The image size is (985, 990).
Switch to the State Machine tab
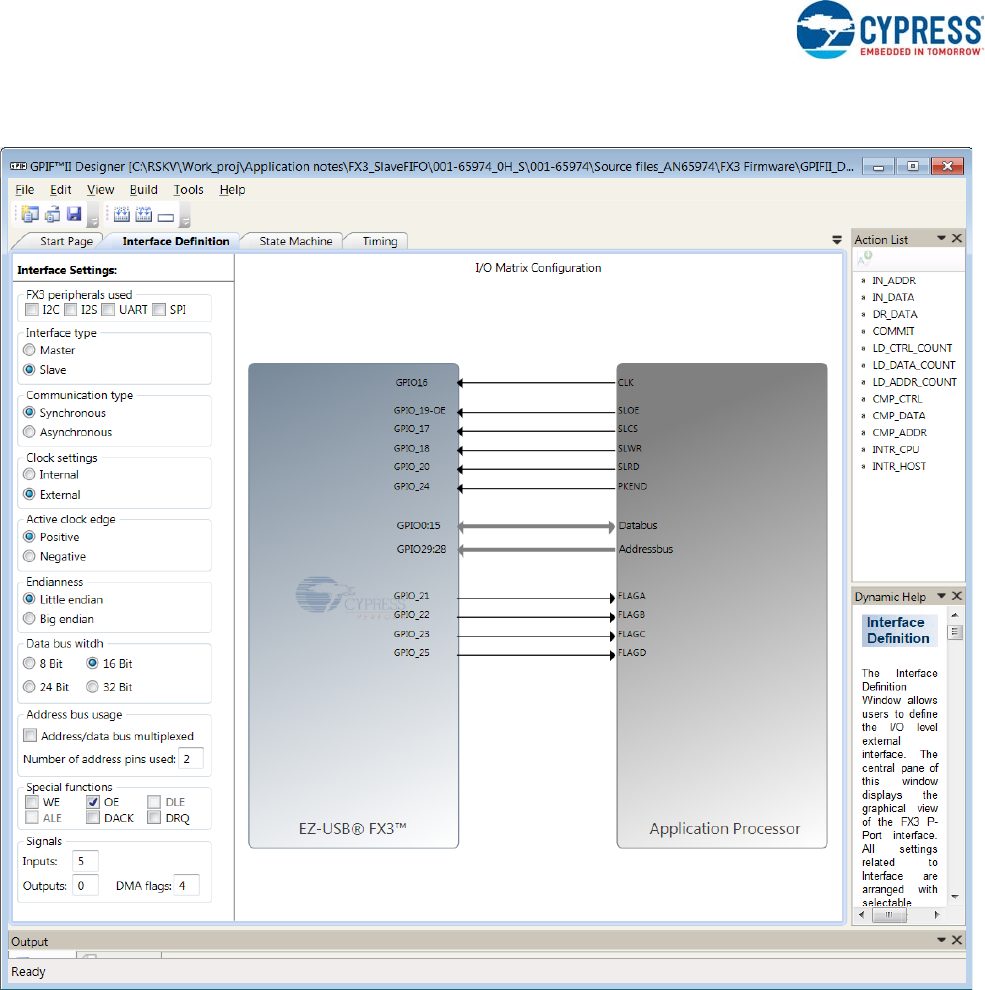click(296, 241)
